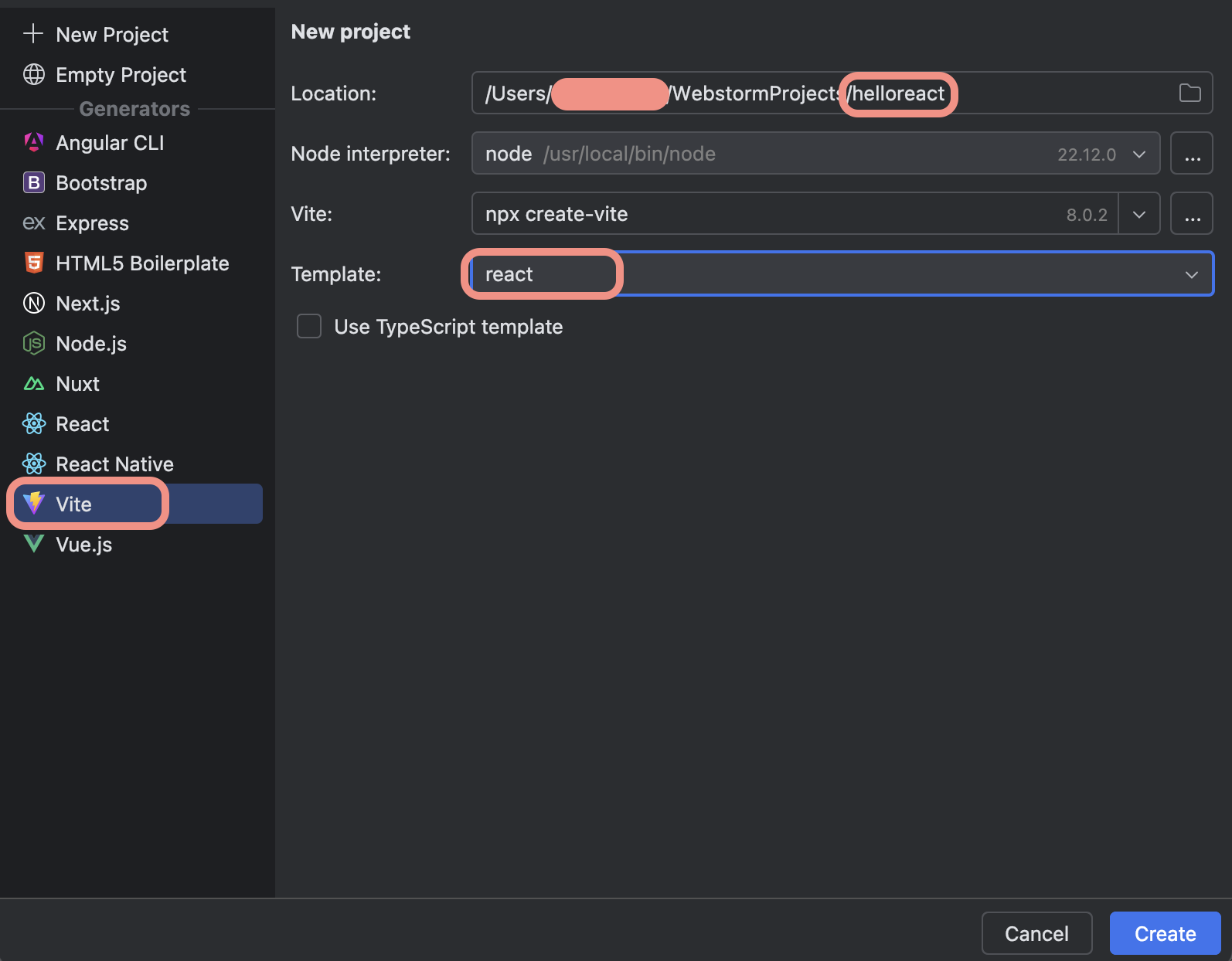Select the Vue.js generator icon
Screen dimensions: 1232x961
click(x=33, y=544)
